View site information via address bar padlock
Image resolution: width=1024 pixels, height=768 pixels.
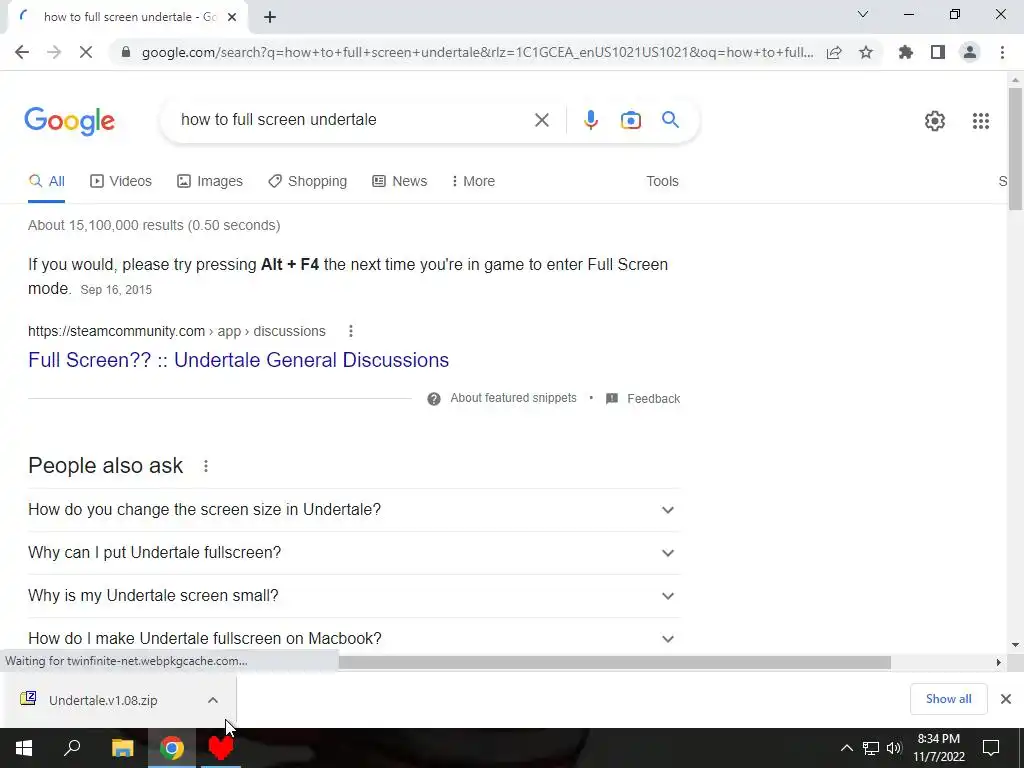pyautogui.click(x=126, y=52)
